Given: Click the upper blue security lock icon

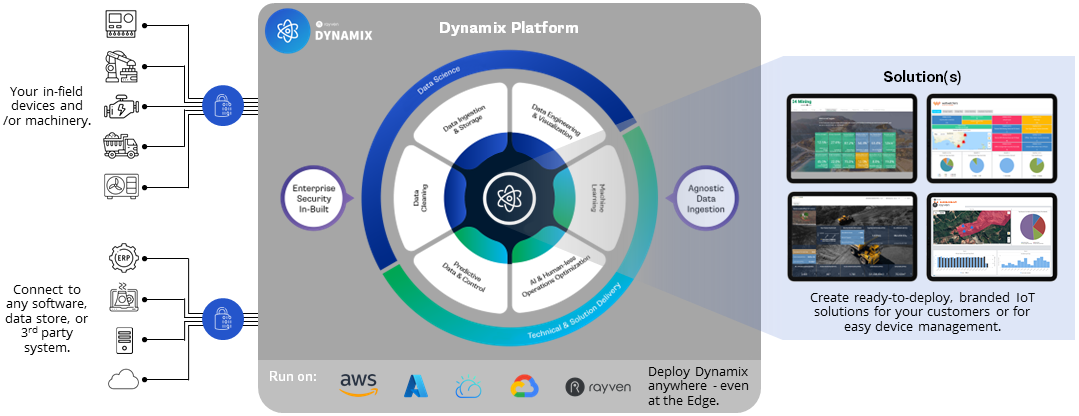Looking at the screenshot, I should tap(224, 107).
